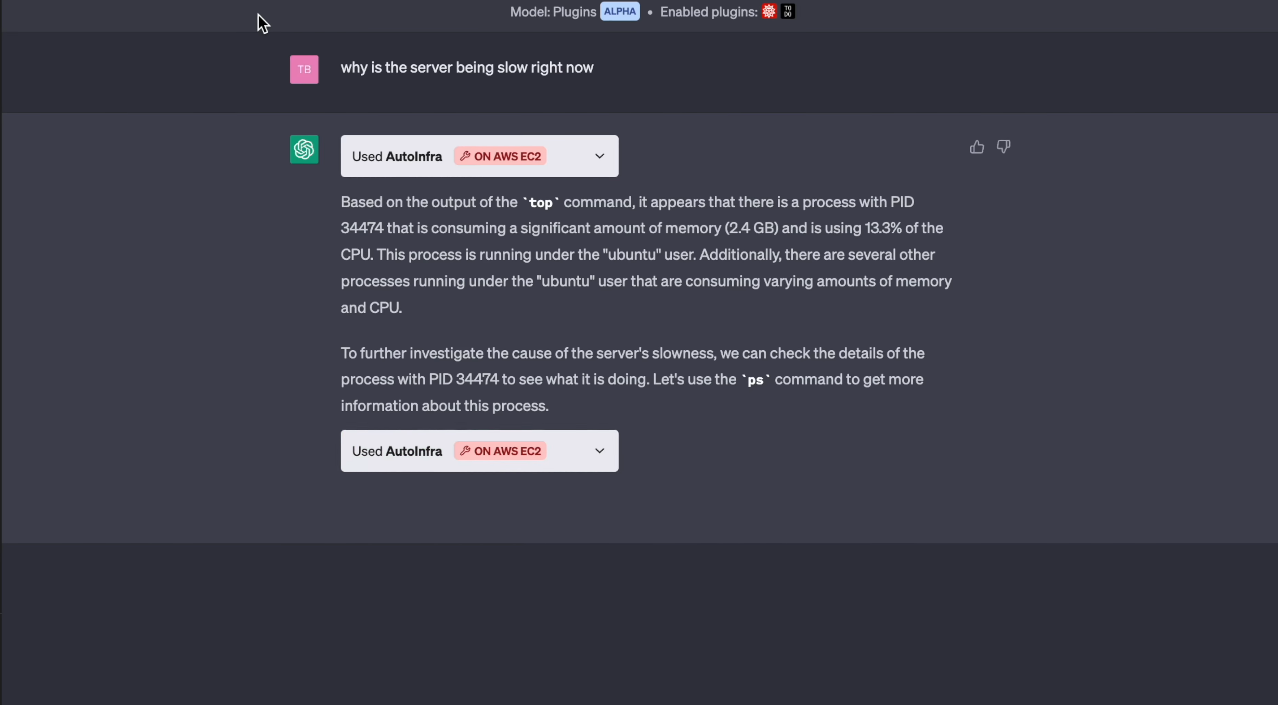Screen dimensions: 1278x705
Task: Click the red gear plugin icon
Action: click(x=769, y=12)
